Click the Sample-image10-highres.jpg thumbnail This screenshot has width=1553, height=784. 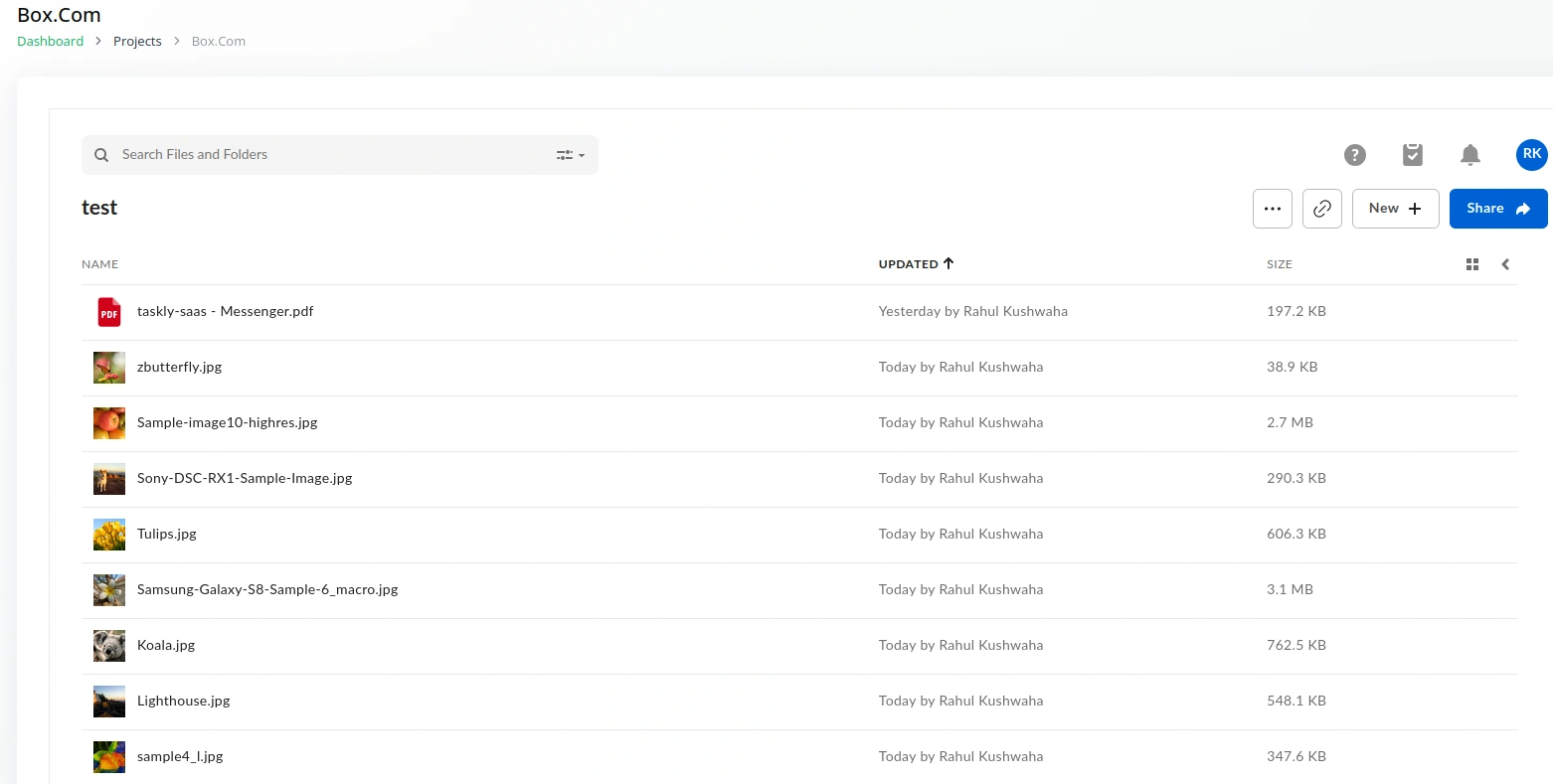pyautogui.click(x=109, y=423)
